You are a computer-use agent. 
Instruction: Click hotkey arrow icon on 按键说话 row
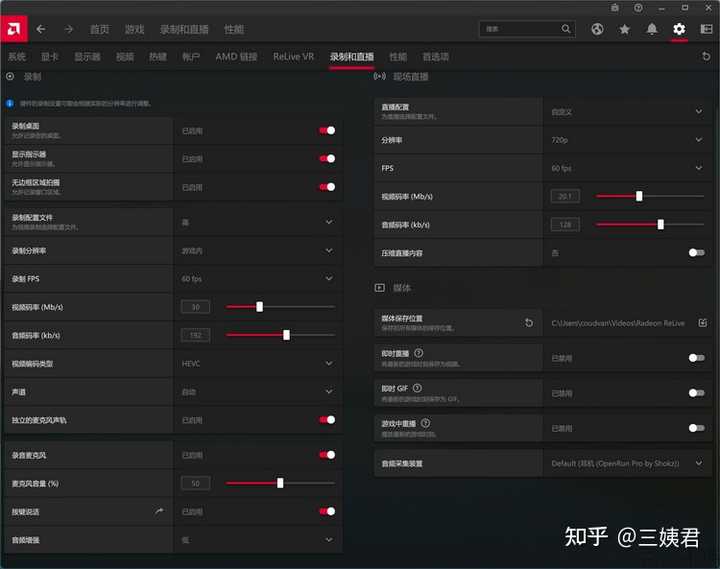[159, 511]
